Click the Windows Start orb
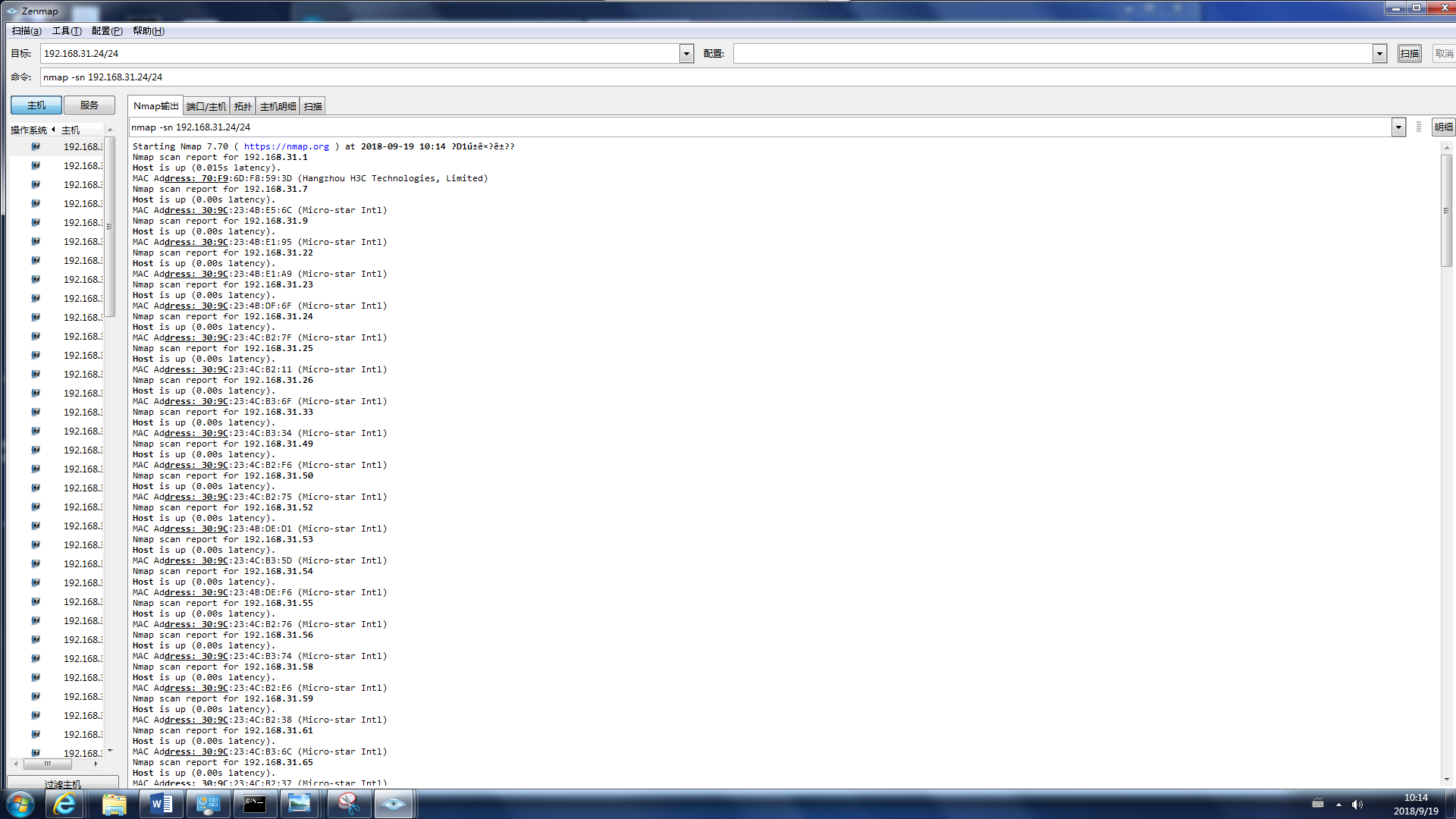The image size is (1456, 819). (20, 804)
